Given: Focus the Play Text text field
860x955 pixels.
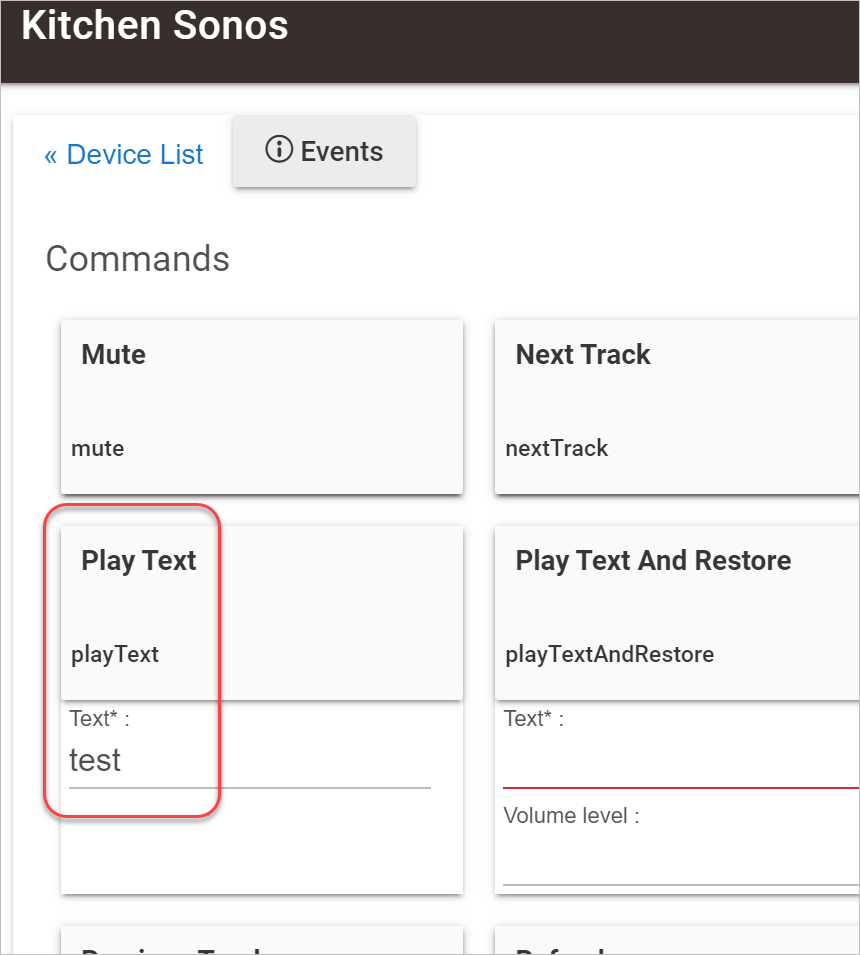Looking at the screenshot, I should tap(250, 761).
